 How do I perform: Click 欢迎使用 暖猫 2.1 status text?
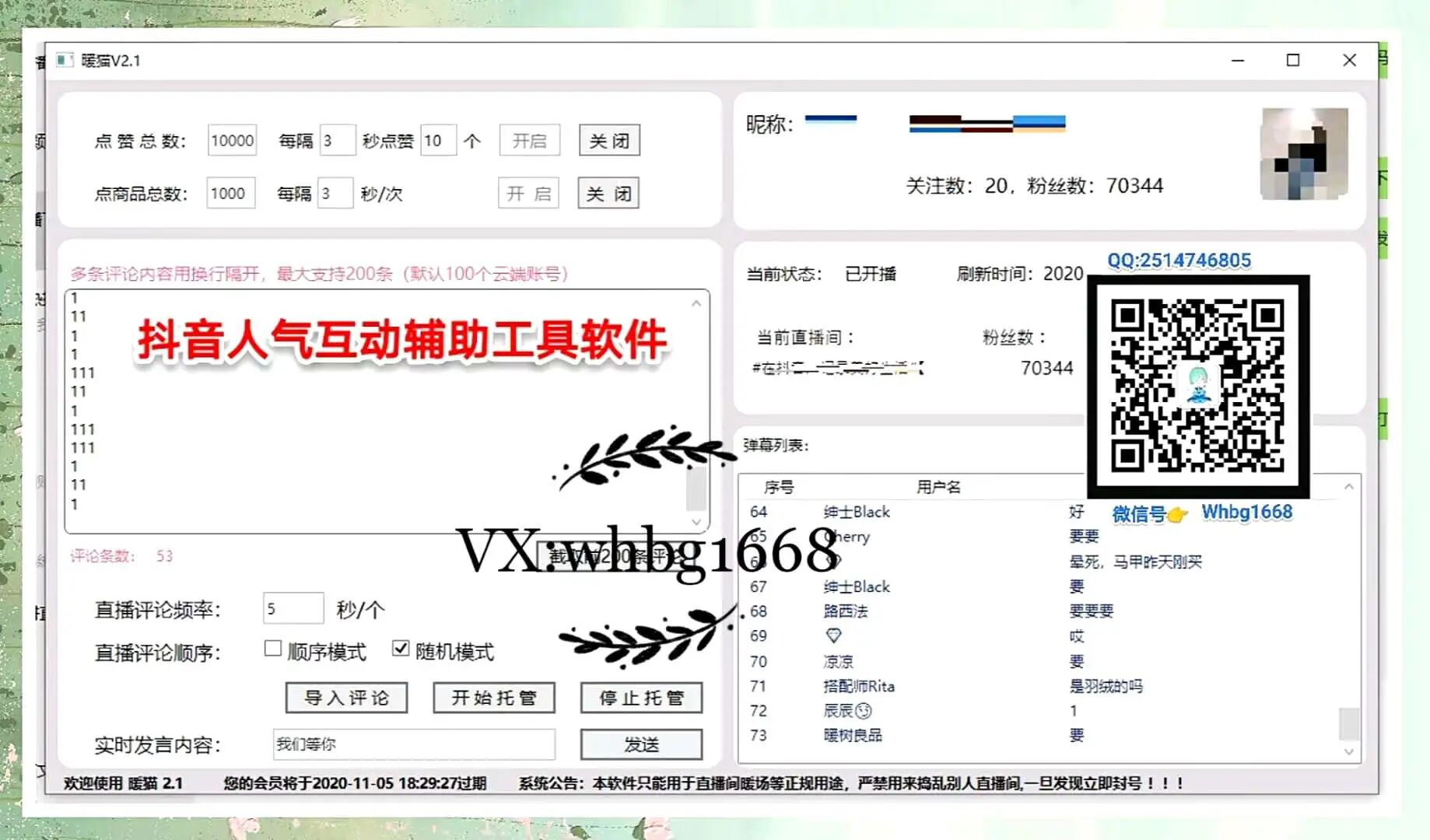123,783
